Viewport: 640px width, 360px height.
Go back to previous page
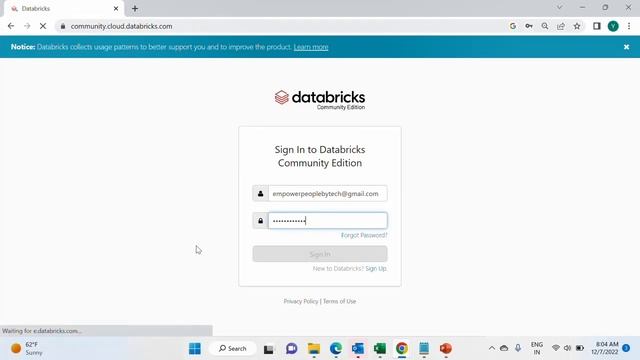(x=11, y=26)
